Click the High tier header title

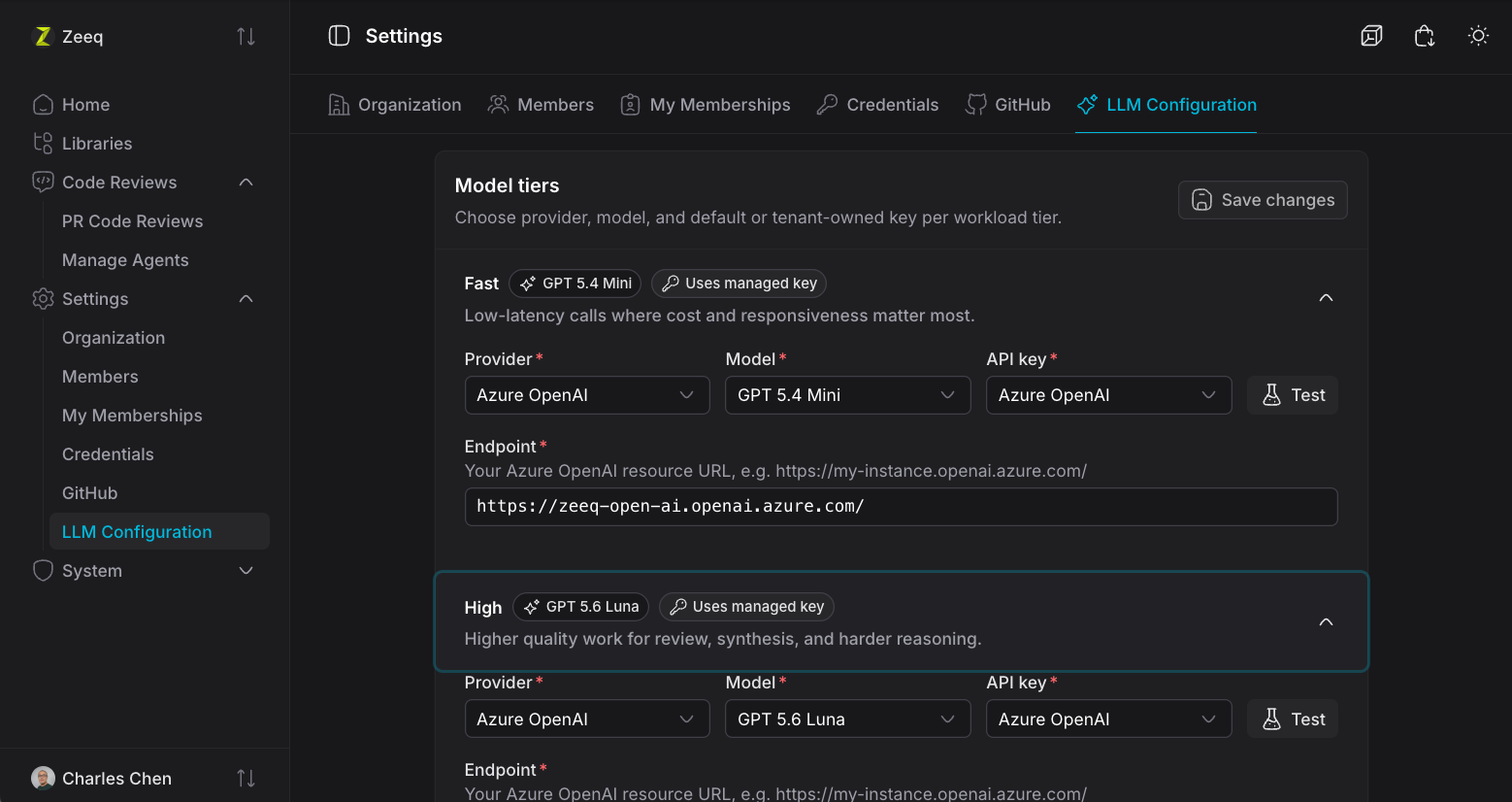click(483, 608)
